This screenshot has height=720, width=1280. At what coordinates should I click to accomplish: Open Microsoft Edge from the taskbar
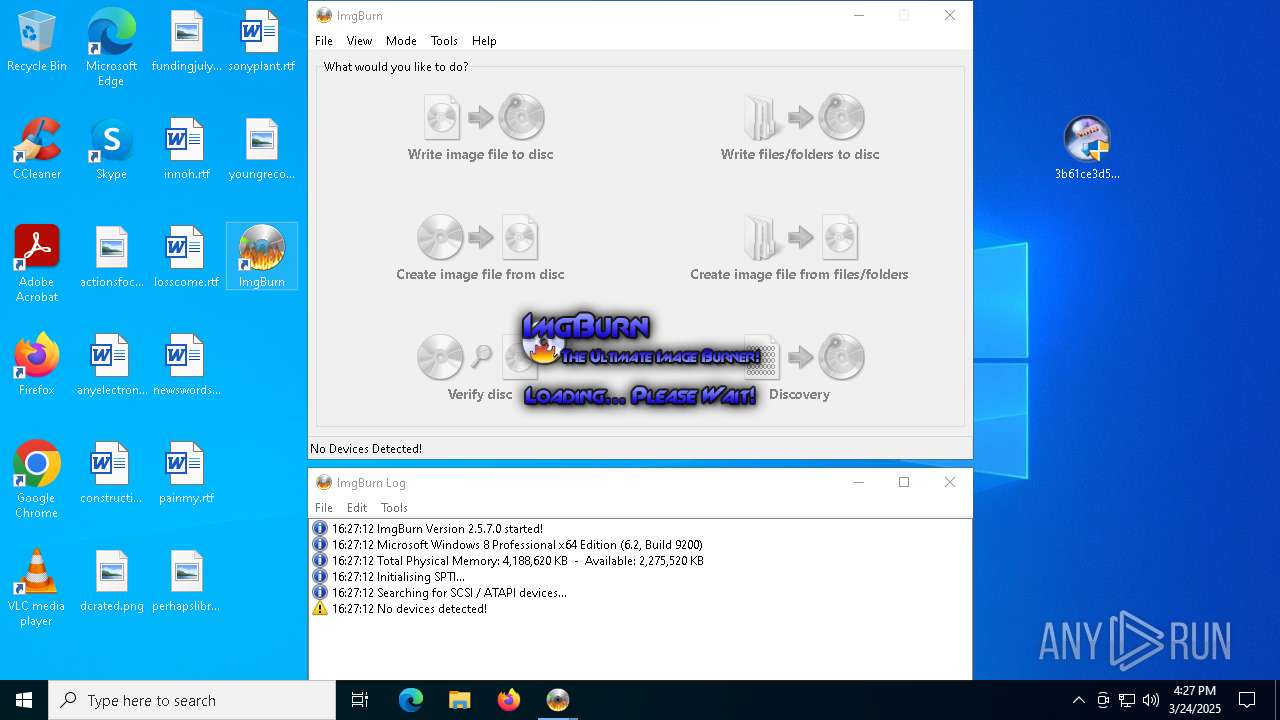411,700
